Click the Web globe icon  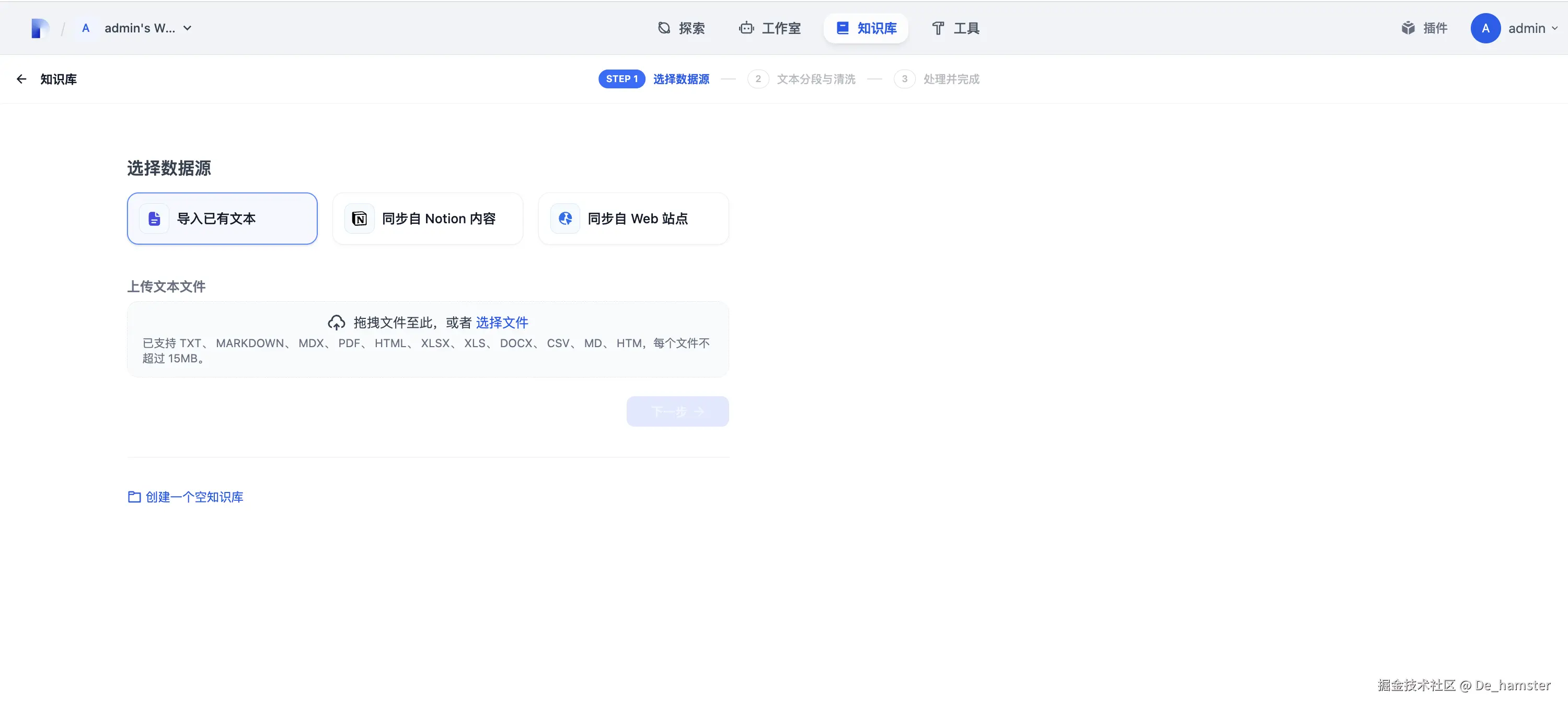(565, 219)
